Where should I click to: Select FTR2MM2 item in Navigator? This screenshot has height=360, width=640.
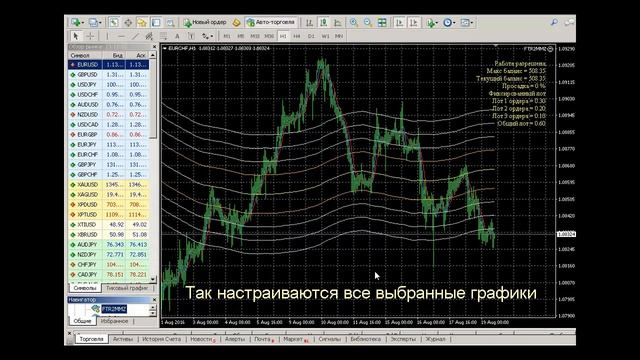coord(114,309)
